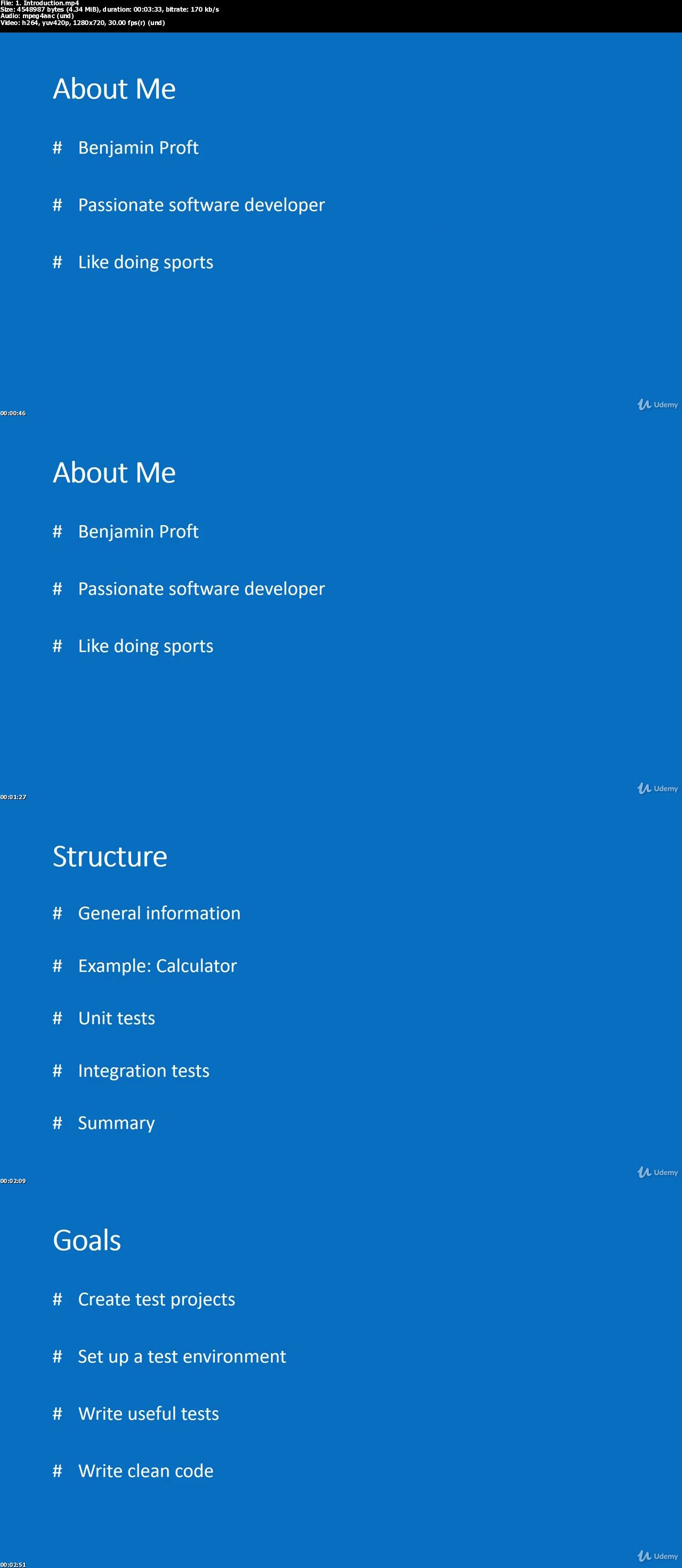Select the 'Unit tests' bullet
Screen dimensions: 682x1568
116,1018
